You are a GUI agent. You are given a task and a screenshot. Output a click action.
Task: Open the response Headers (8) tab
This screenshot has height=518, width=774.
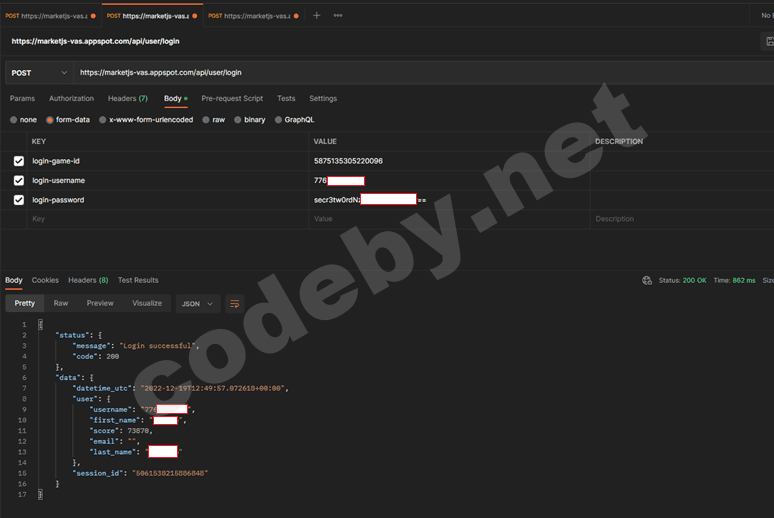(88, 280)
